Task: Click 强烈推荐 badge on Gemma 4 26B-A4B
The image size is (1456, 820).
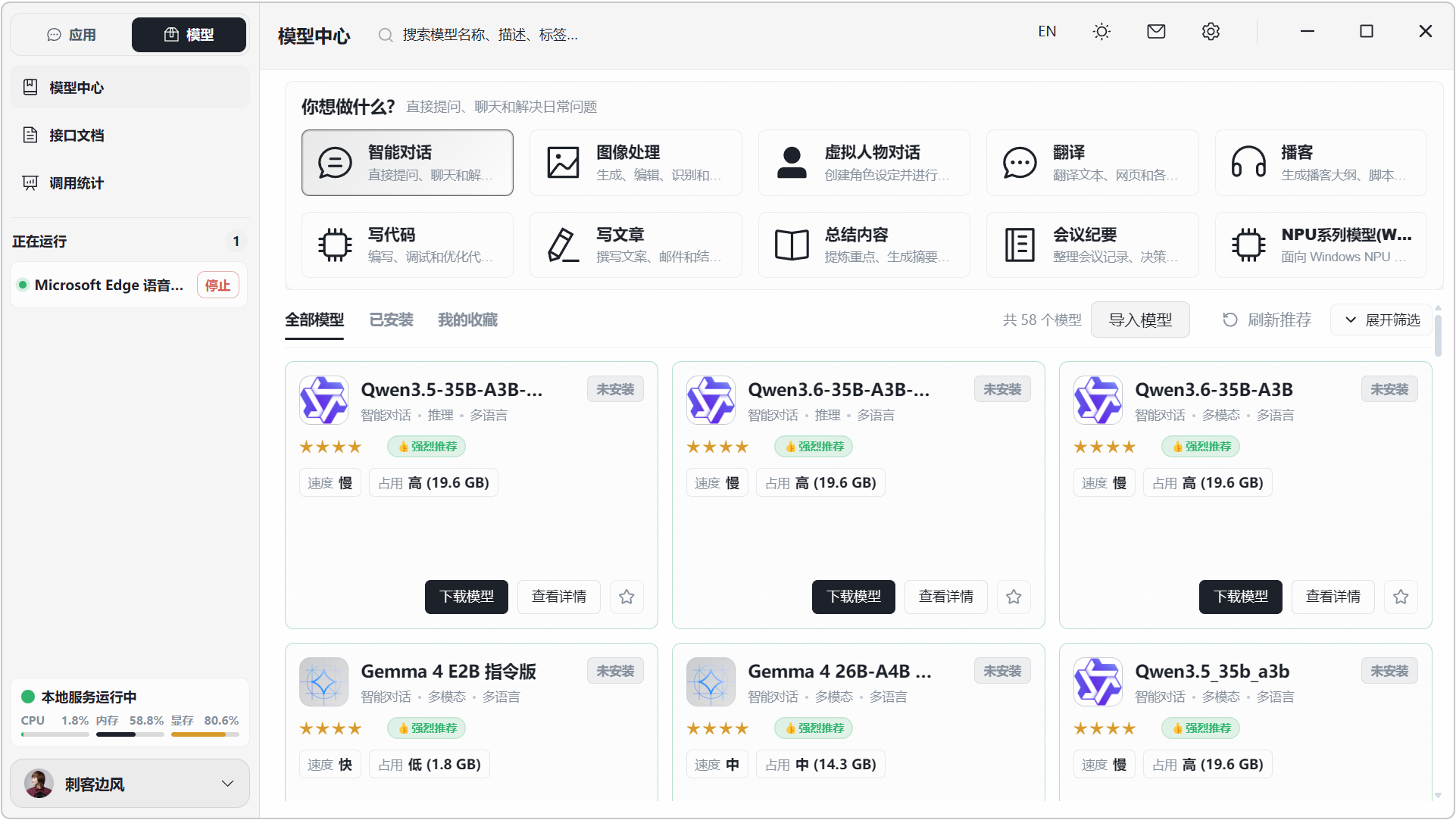Action: pos(814,728)
